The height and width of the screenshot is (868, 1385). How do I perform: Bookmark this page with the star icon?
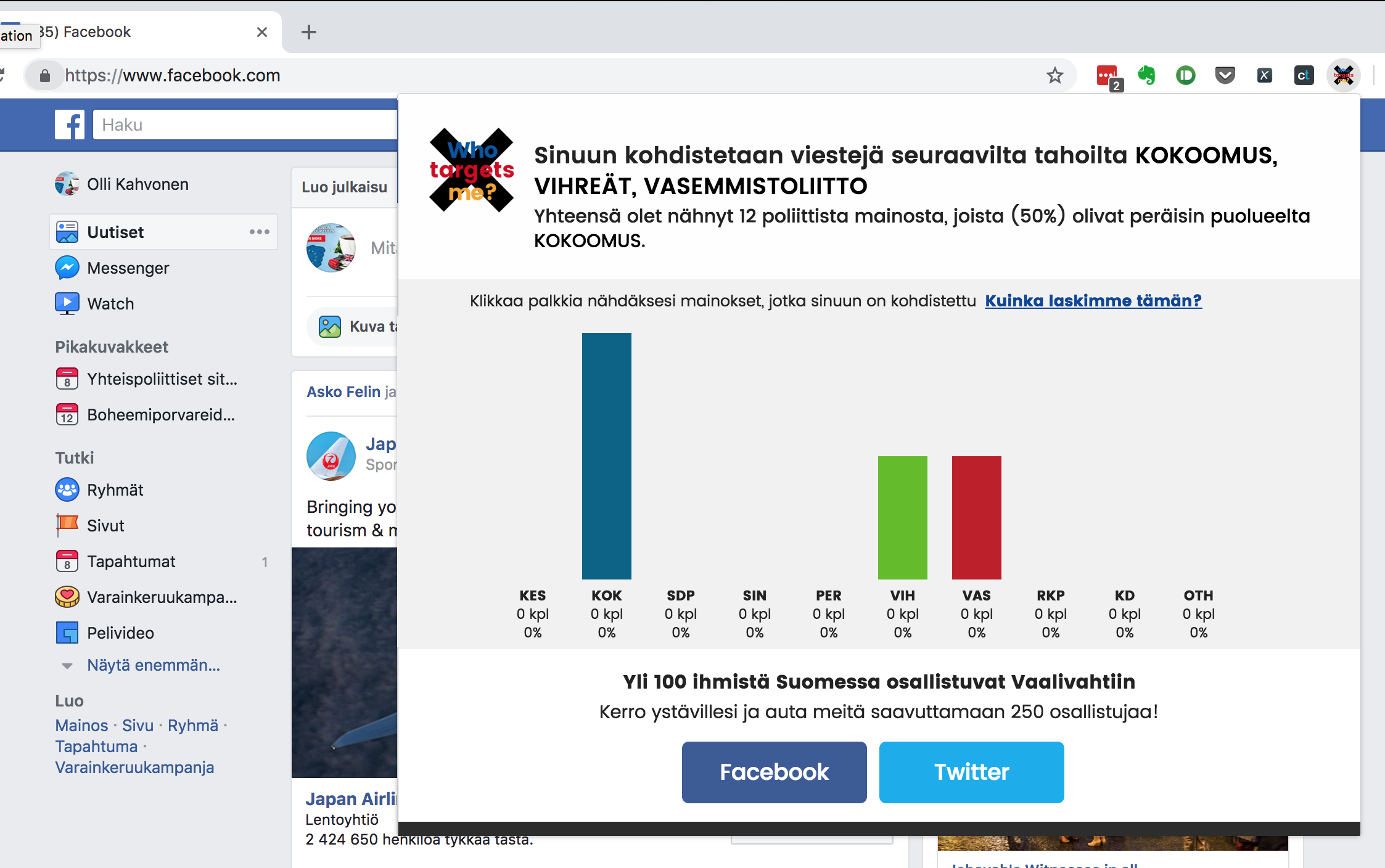(x=1054, y=75)
